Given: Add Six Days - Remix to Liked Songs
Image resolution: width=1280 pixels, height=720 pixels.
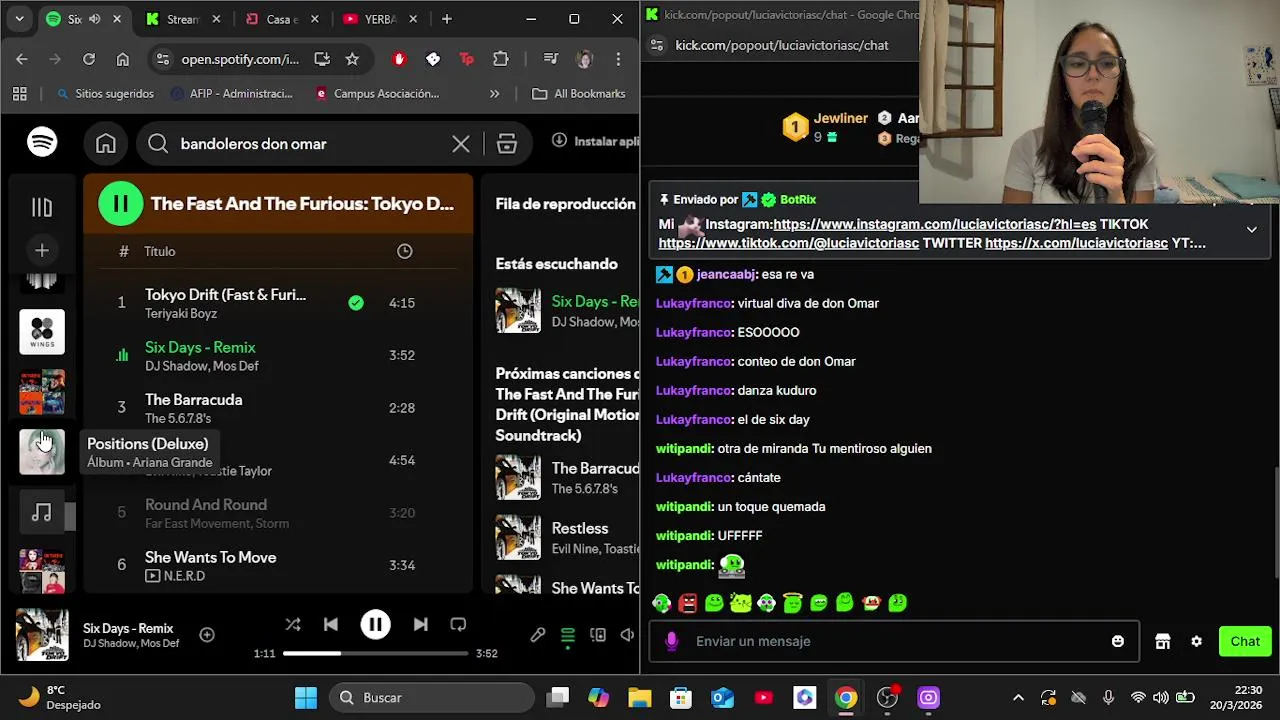Looking at the screenshot, I should tap(207, 635).
